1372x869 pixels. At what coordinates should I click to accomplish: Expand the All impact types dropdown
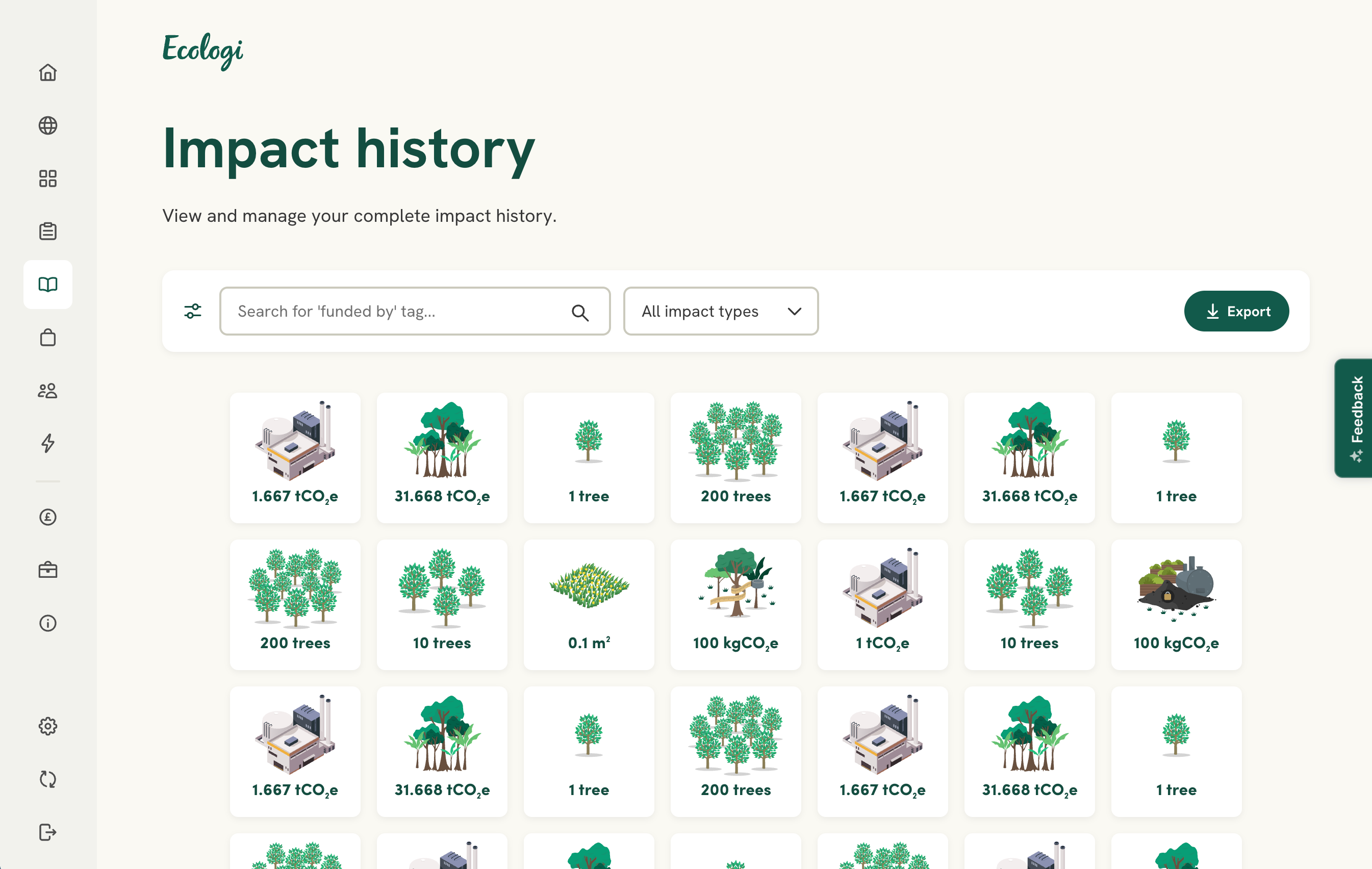click(x=720, y=311)
